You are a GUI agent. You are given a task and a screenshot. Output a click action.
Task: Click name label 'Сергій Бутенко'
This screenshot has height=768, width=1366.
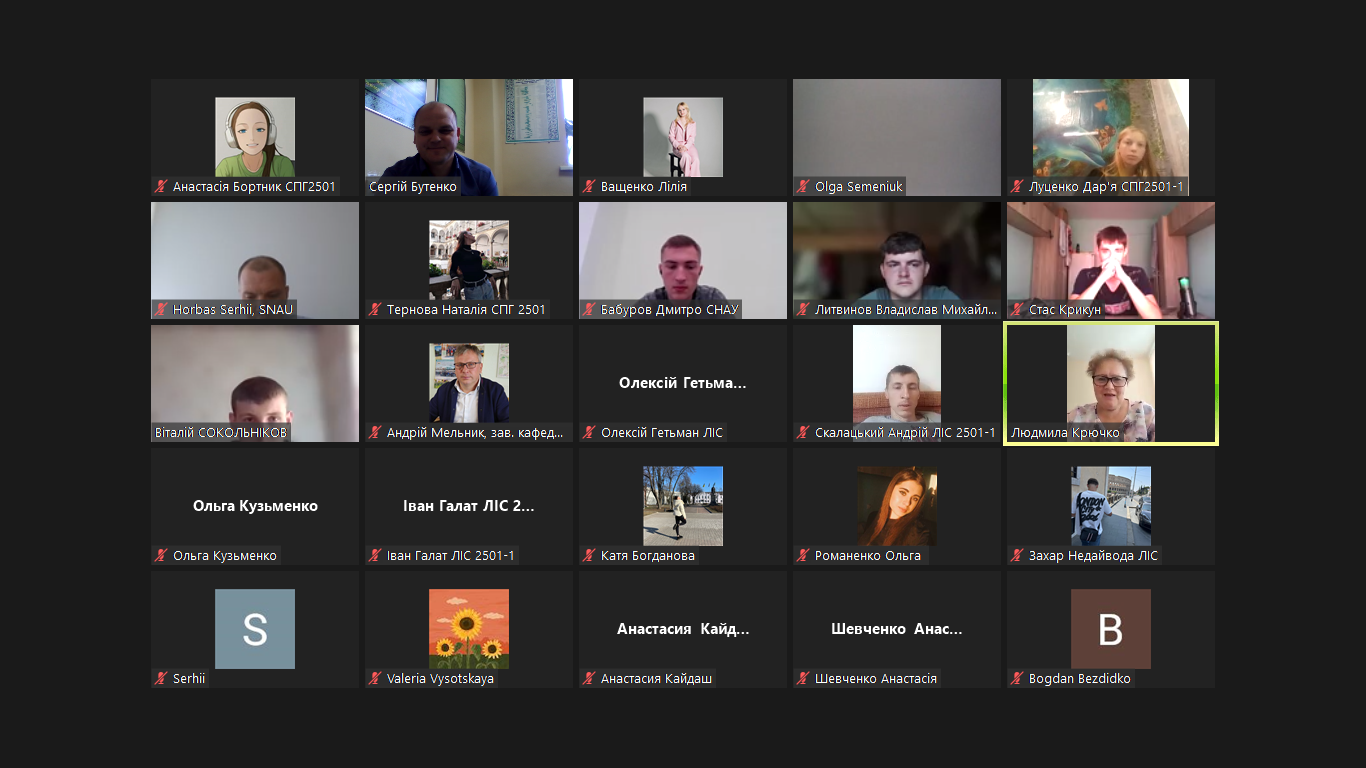pos(413,187)
